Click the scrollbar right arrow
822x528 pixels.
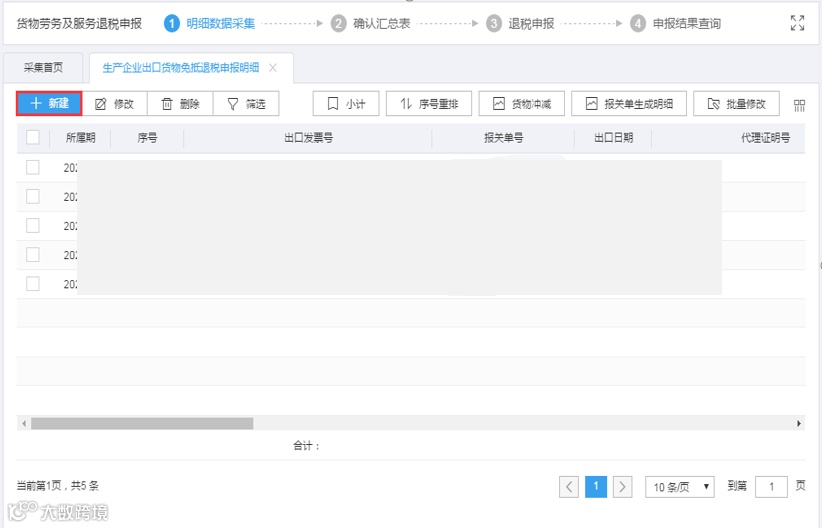798,423
